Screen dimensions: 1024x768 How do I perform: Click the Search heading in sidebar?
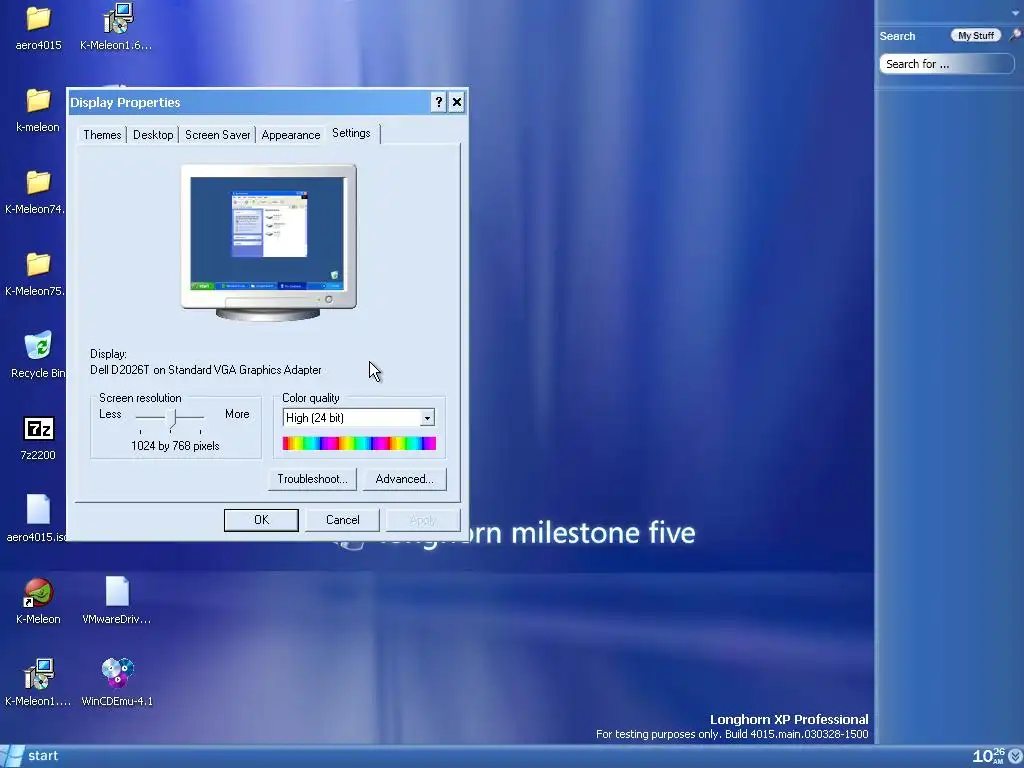tap(897, 36)
